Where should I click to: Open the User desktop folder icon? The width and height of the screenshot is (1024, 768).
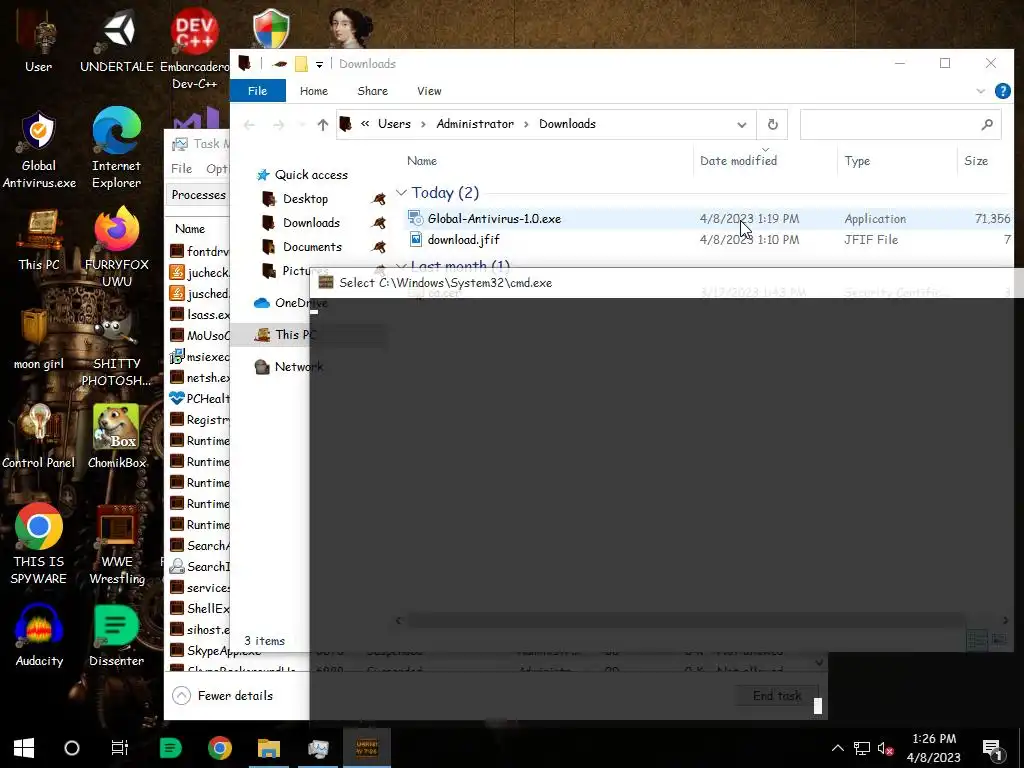[x=39, y=42]
